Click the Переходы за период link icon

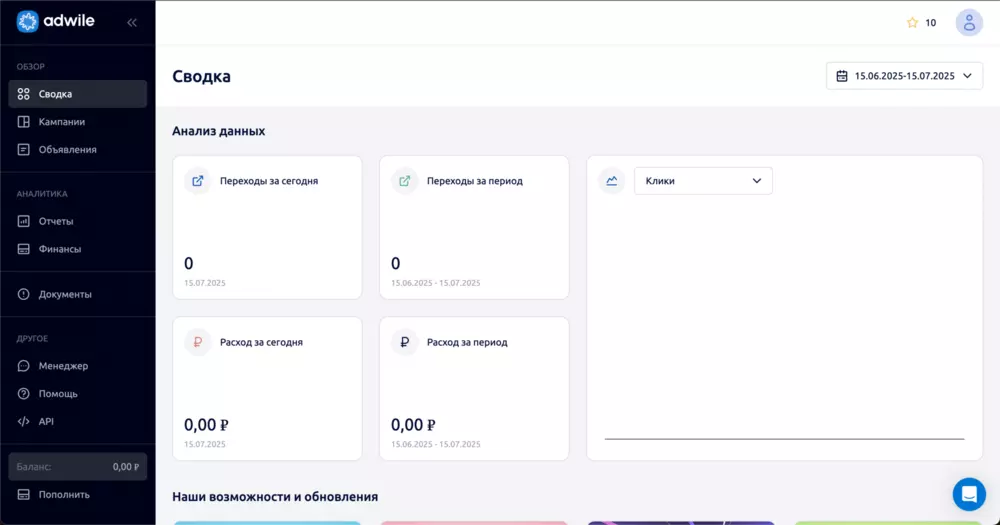coord(404,181)
